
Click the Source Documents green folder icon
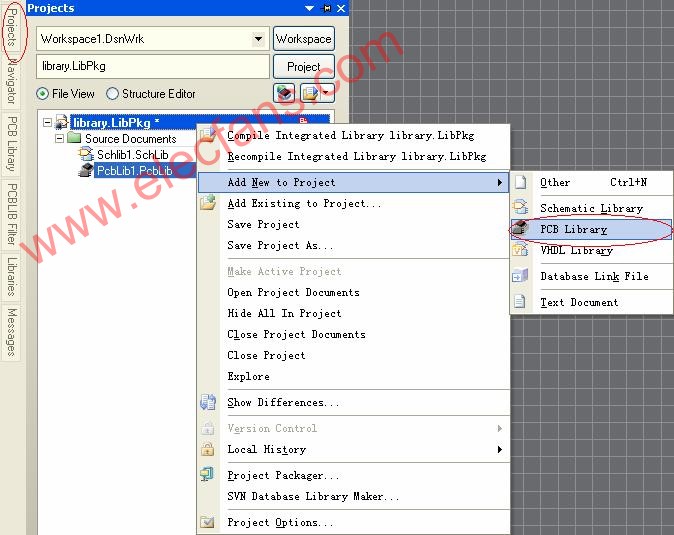[74, 138]
